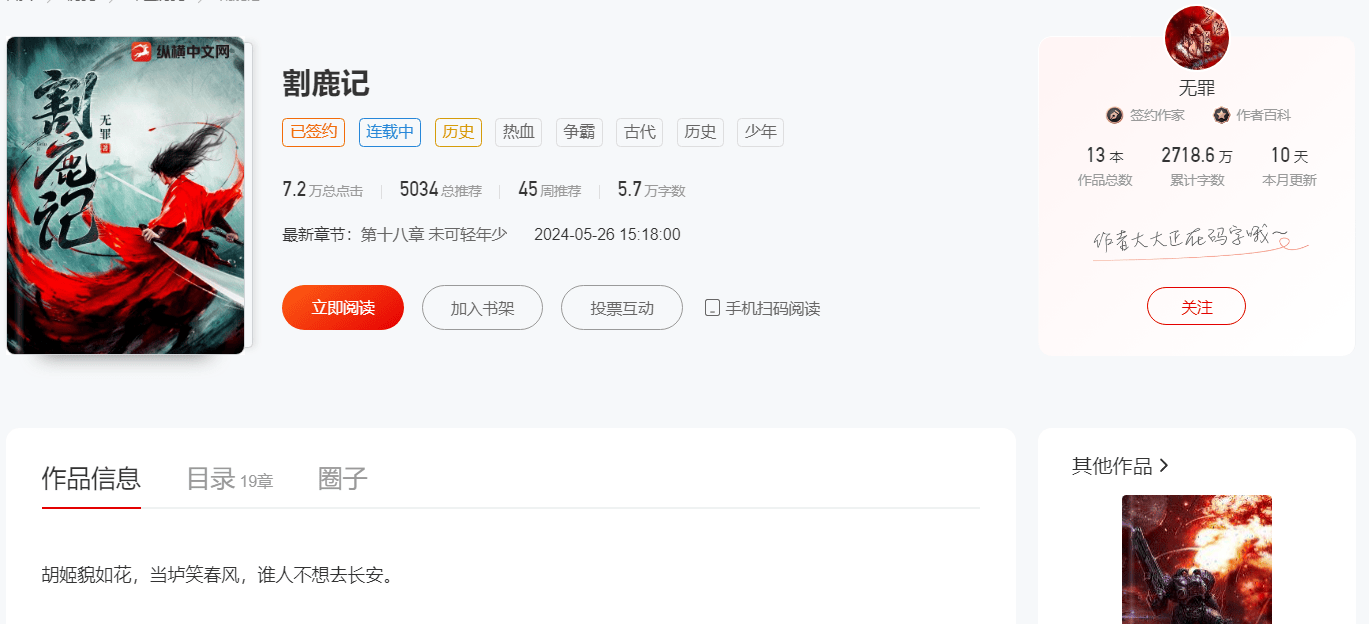This screenshot has width=1369, height=624.
Task: Open latest chapter 第十八章 未可轻年少
Action: (434, 235)
